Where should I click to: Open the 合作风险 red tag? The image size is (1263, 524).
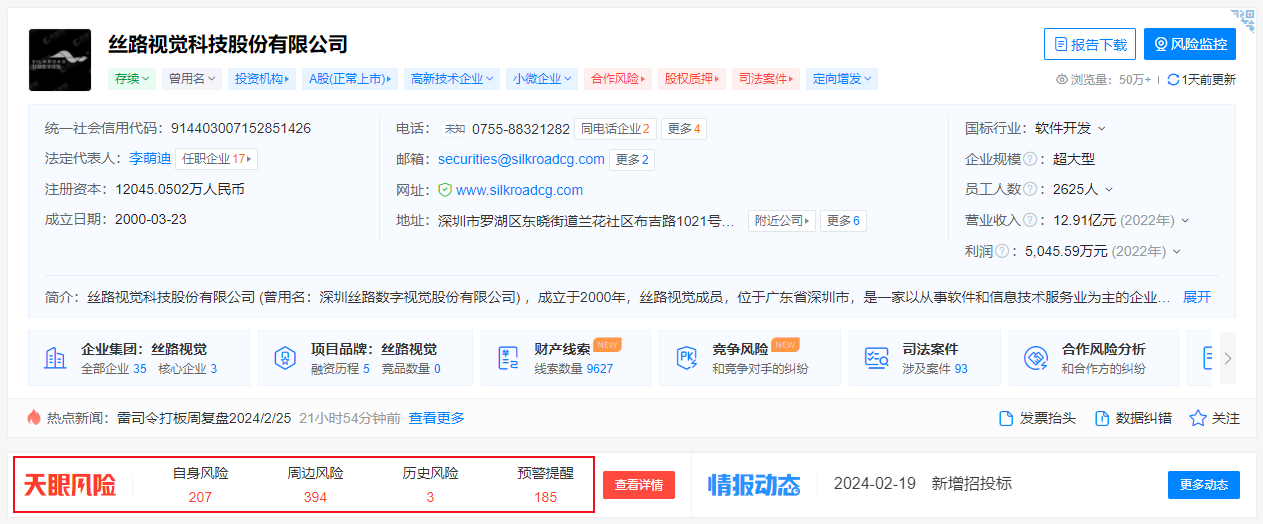(619, 78)
